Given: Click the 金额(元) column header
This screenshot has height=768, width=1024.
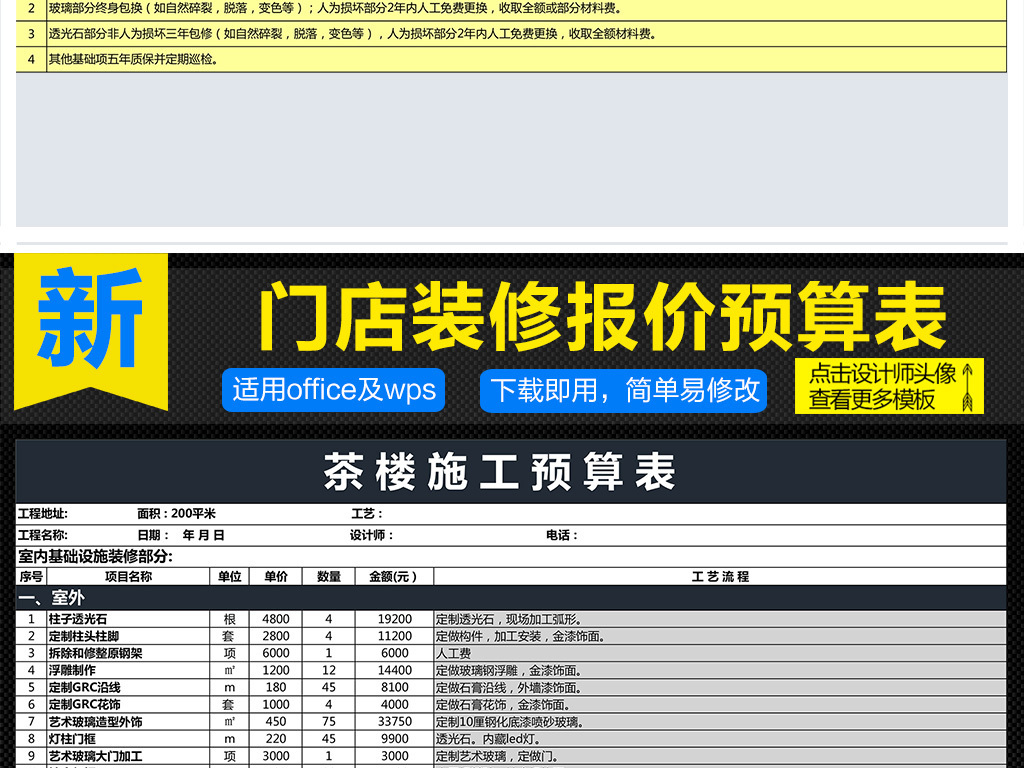Looking at the screenshot, I should click(395, 577).
